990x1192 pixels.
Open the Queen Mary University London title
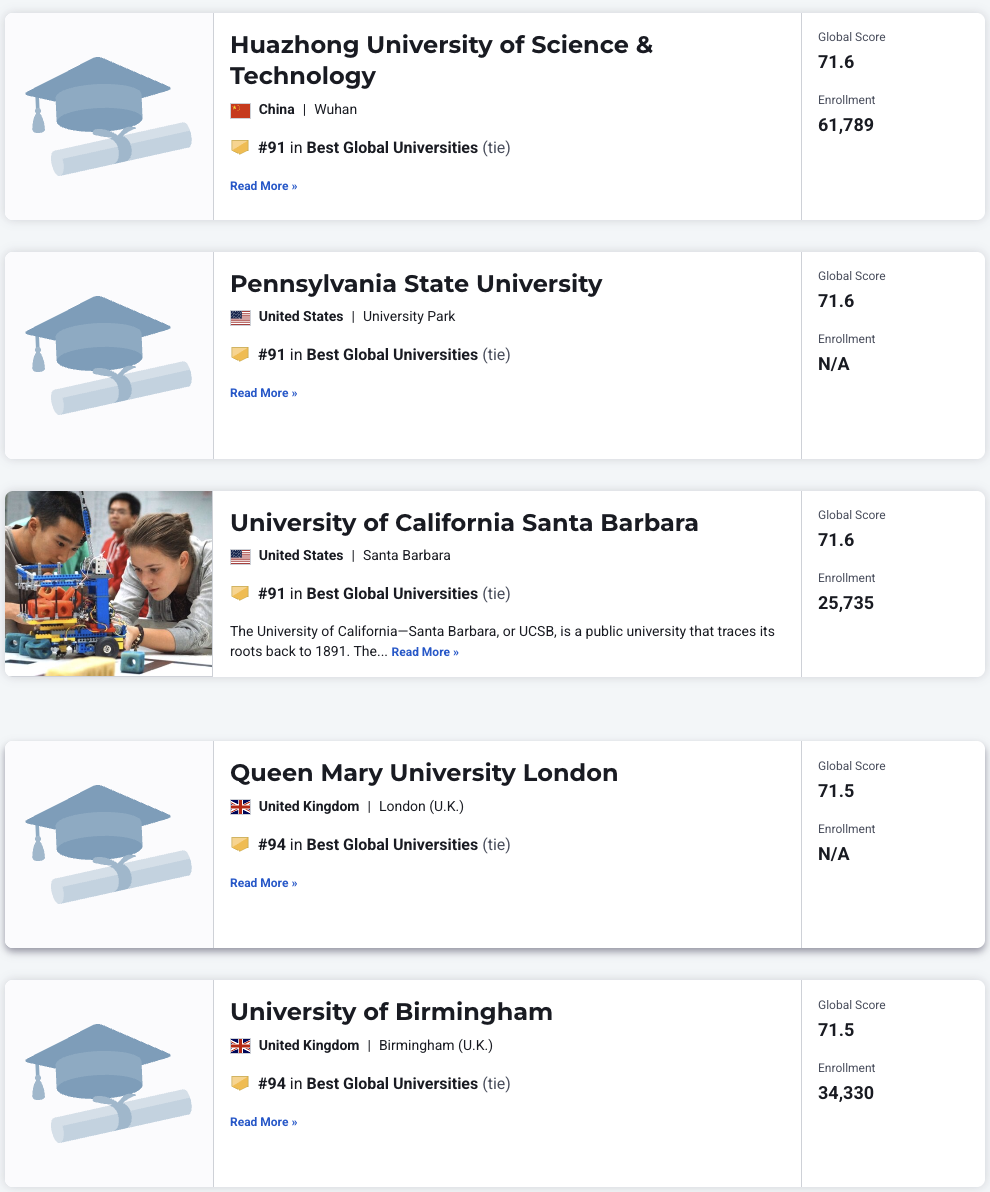[x=424, y=773]
